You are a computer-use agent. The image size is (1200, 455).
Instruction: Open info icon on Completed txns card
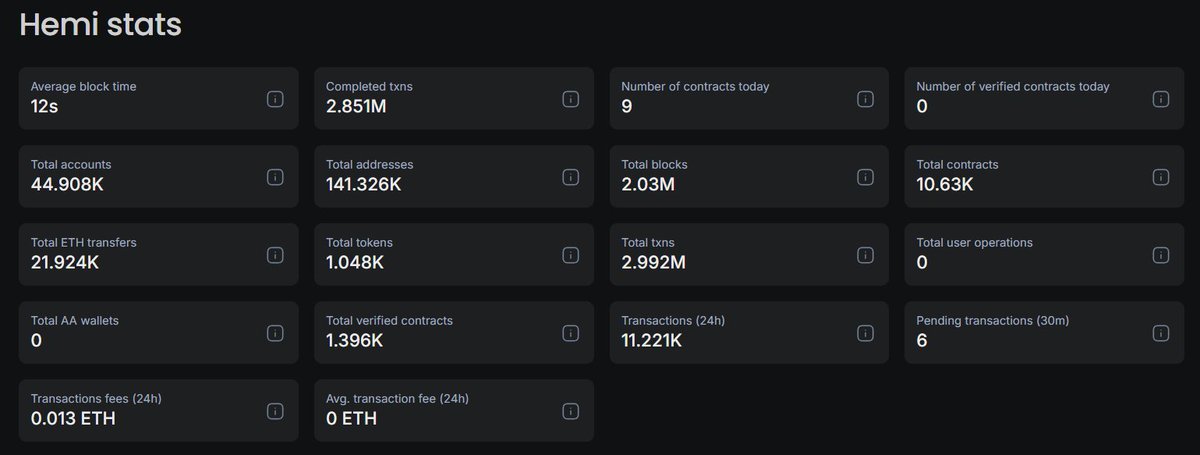pos(570,99)
